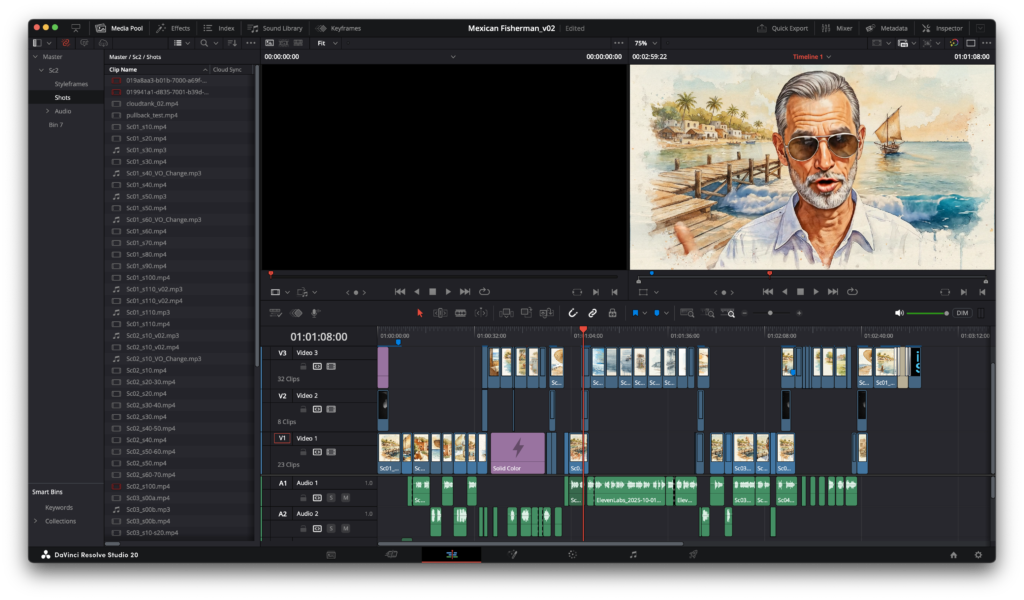Toggle Loop in the timeline viewer
Viewport: 1024px width, 600px height.
coord(852,292)
